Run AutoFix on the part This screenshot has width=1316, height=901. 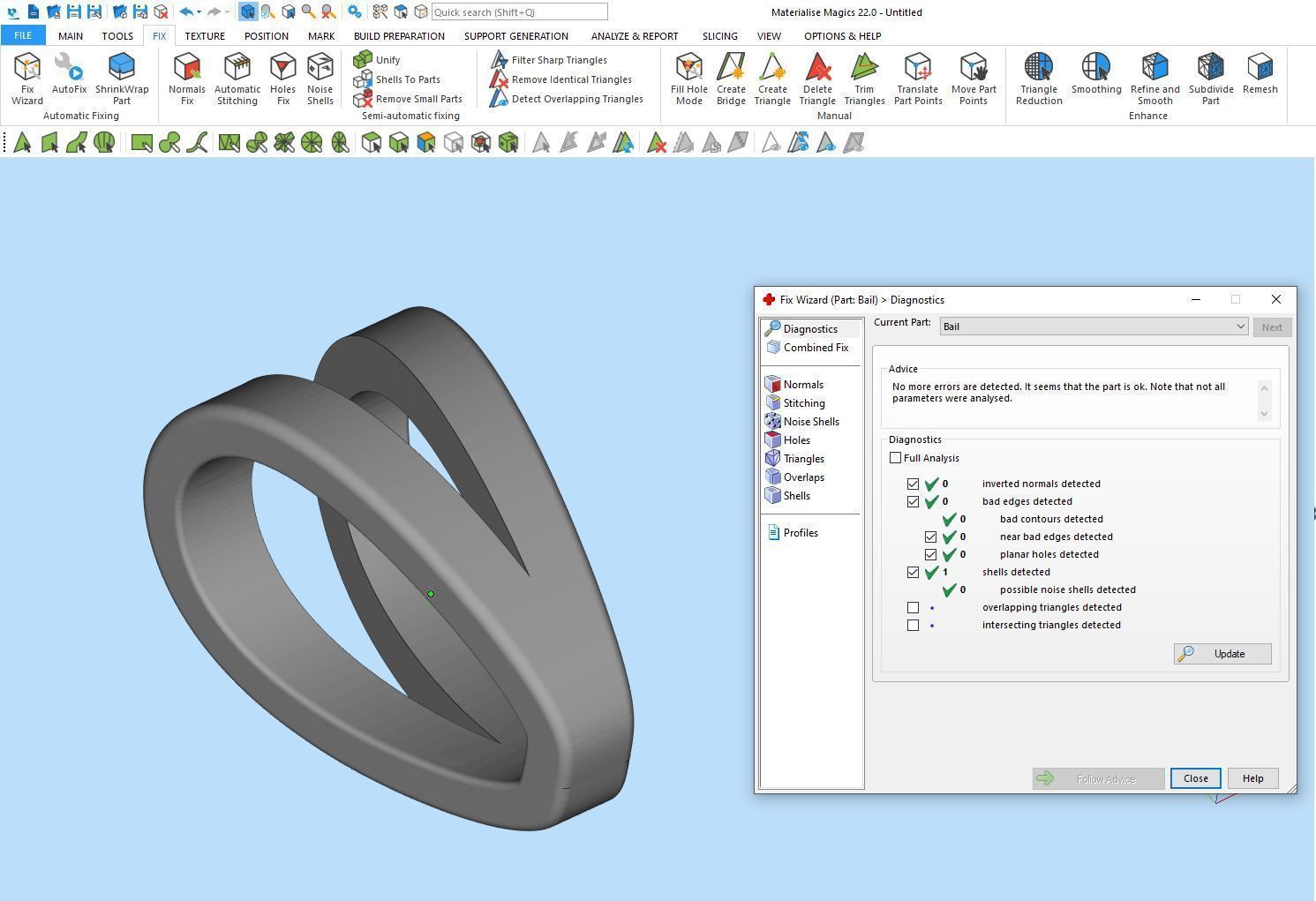[x=69, y=73]
